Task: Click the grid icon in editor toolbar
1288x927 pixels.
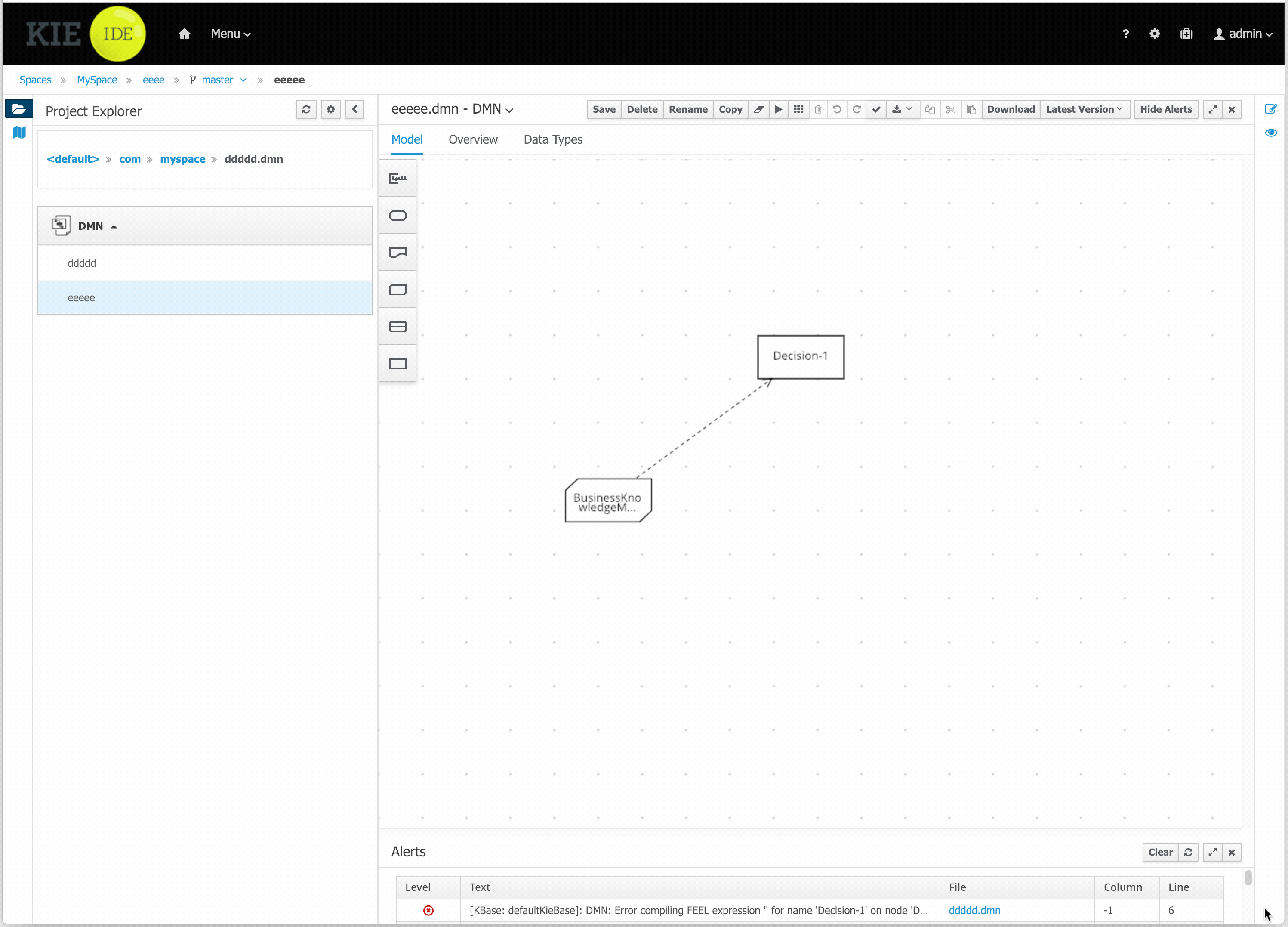Action: click(x=798, y=109)
